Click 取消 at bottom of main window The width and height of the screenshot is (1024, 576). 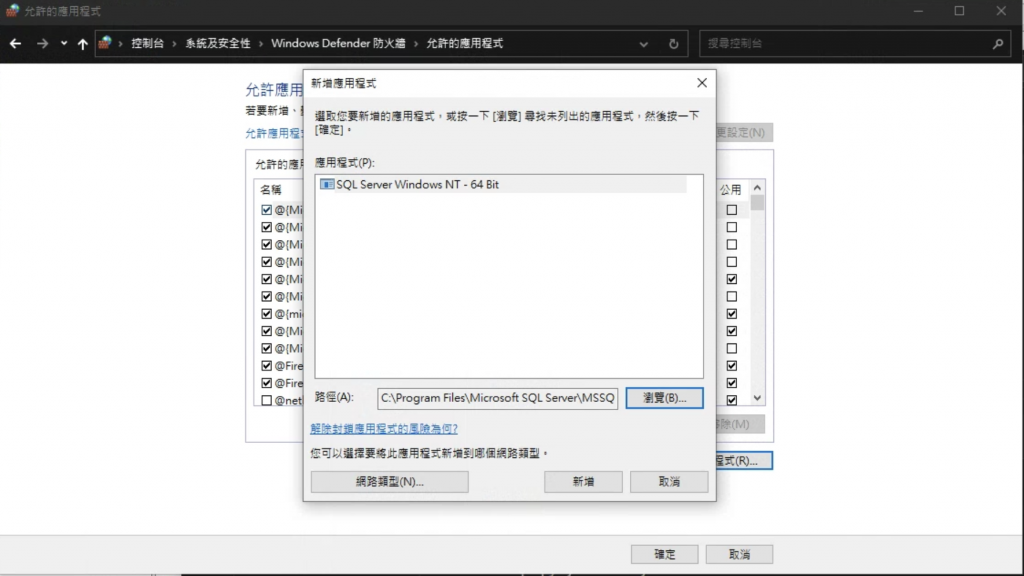(739, 554)
